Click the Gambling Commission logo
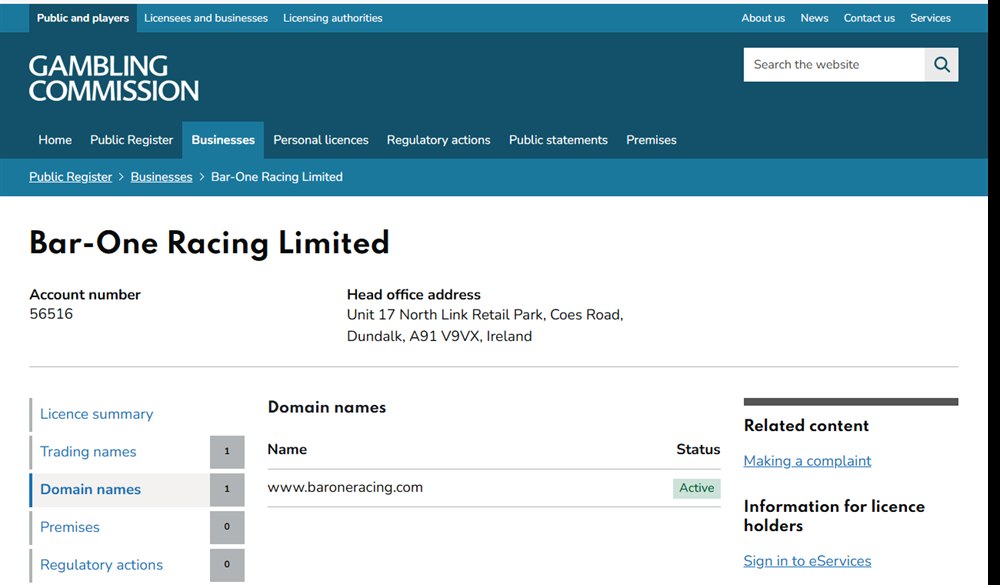Viewport: 1000px width, 585px height. pyautogui.click(x=114, y=78)
